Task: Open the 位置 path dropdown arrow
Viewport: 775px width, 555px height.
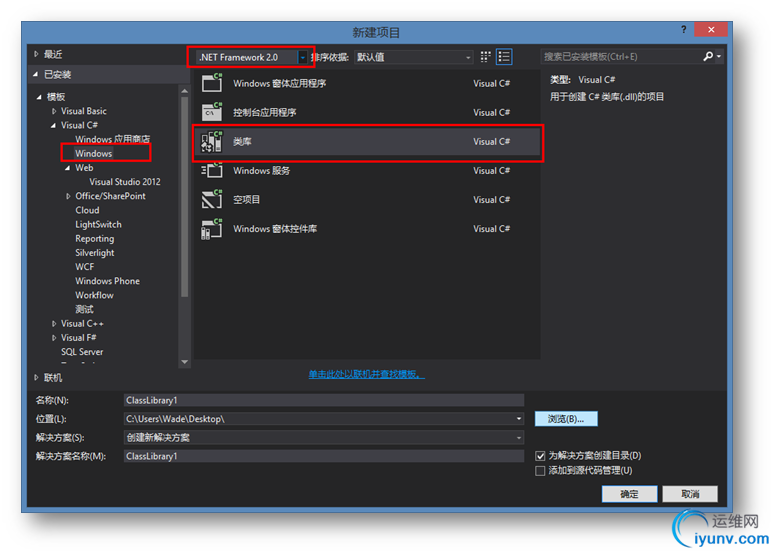Action: click(x=518, y=419)
